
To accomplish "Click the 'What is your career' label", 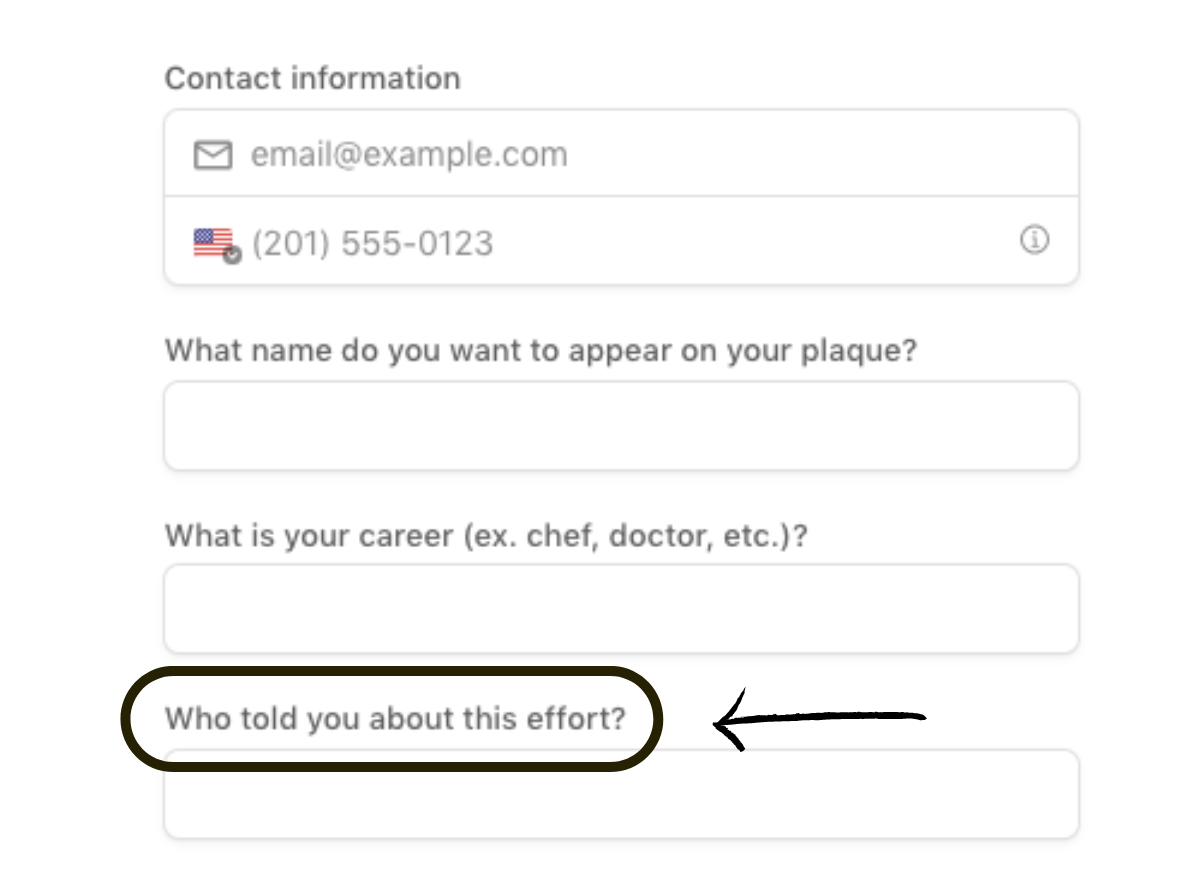I will 486,535.
